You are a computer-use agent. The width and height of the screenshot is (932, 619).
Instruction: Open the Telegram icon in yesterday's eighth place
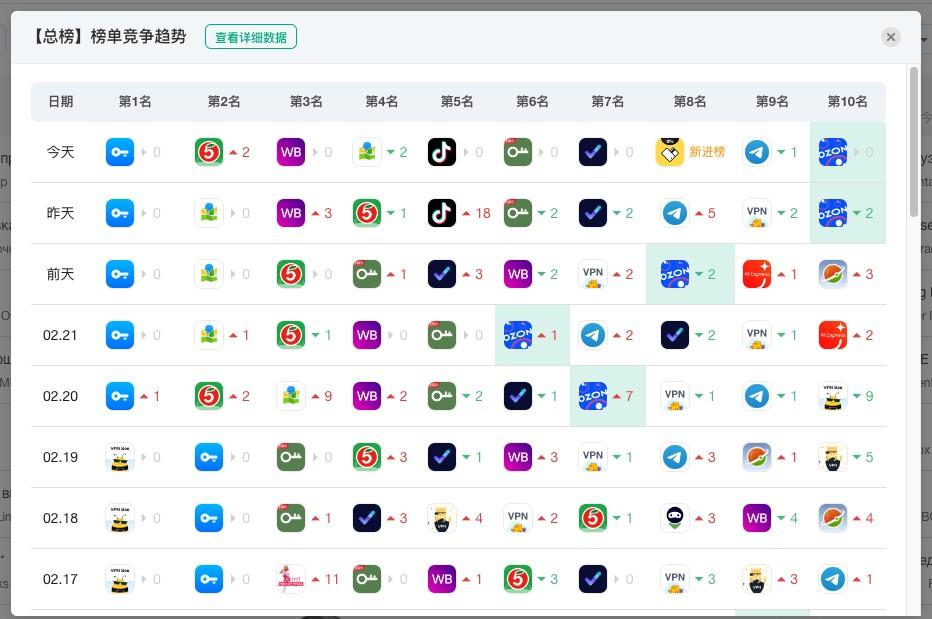click(x=675, y=213)
